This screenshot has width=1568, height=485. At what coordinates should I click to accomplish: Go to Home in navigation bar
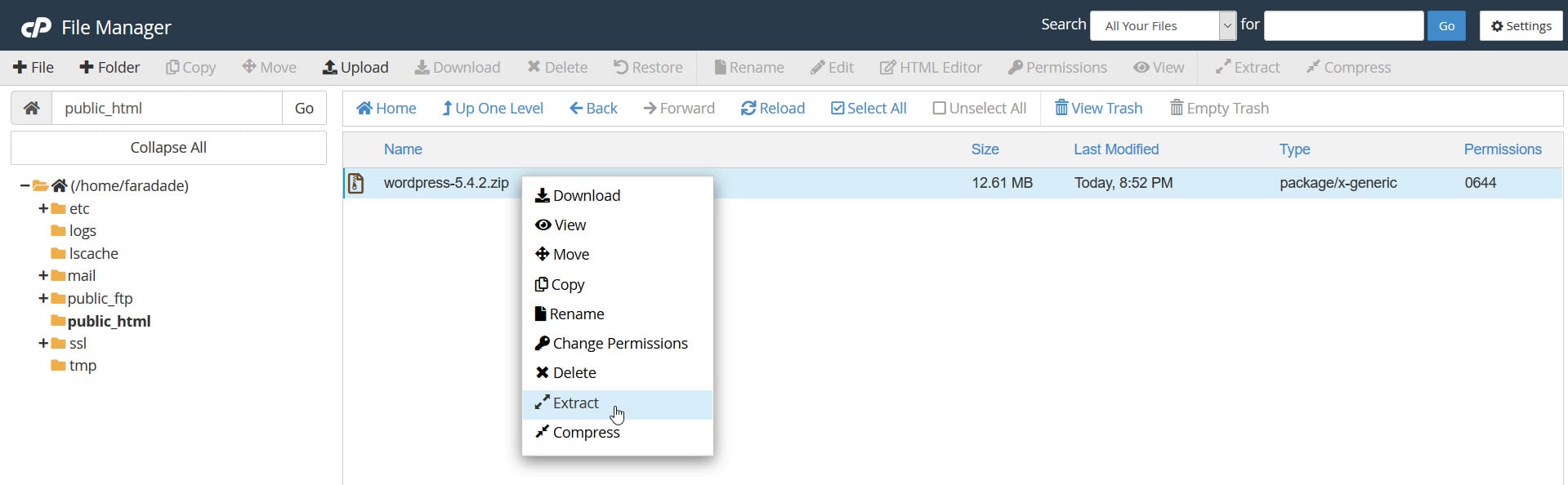[x=386, y=108]
